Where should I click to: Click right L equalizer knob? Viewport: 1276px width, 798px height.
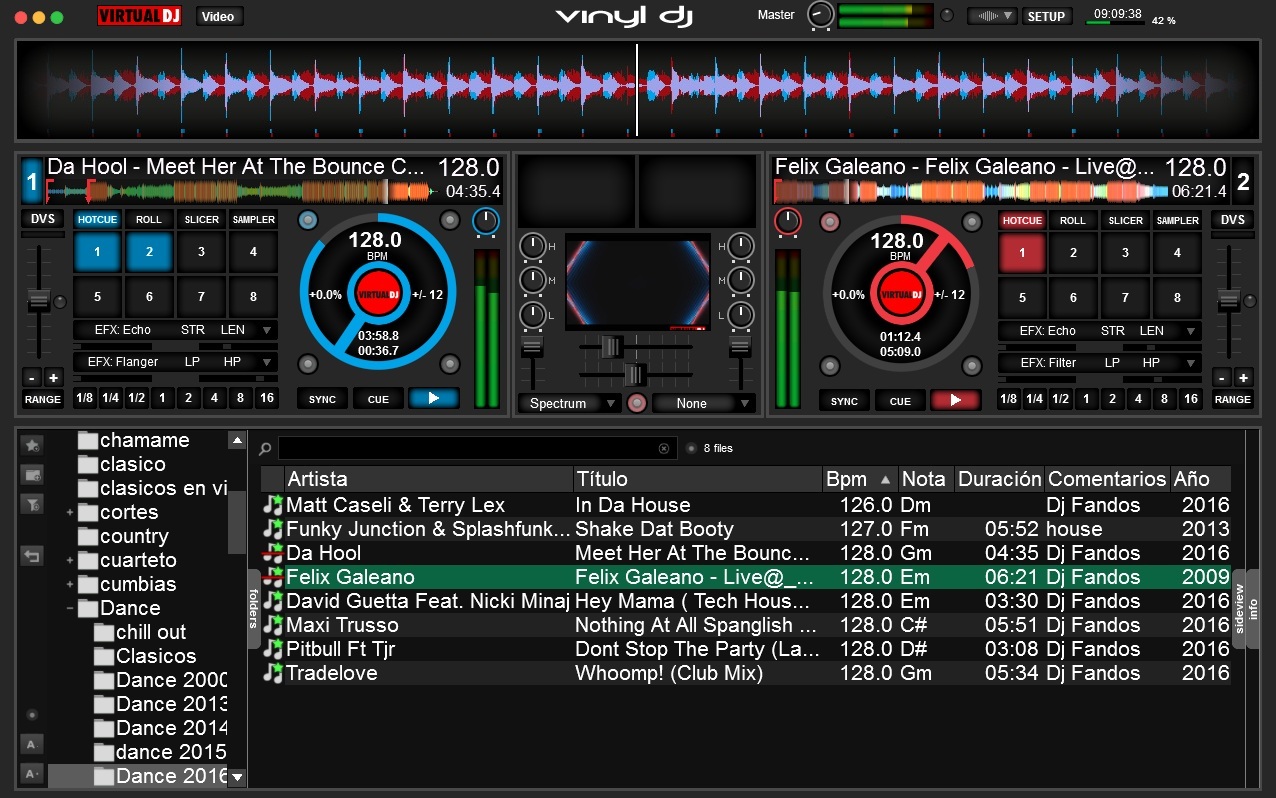(741, 316)
